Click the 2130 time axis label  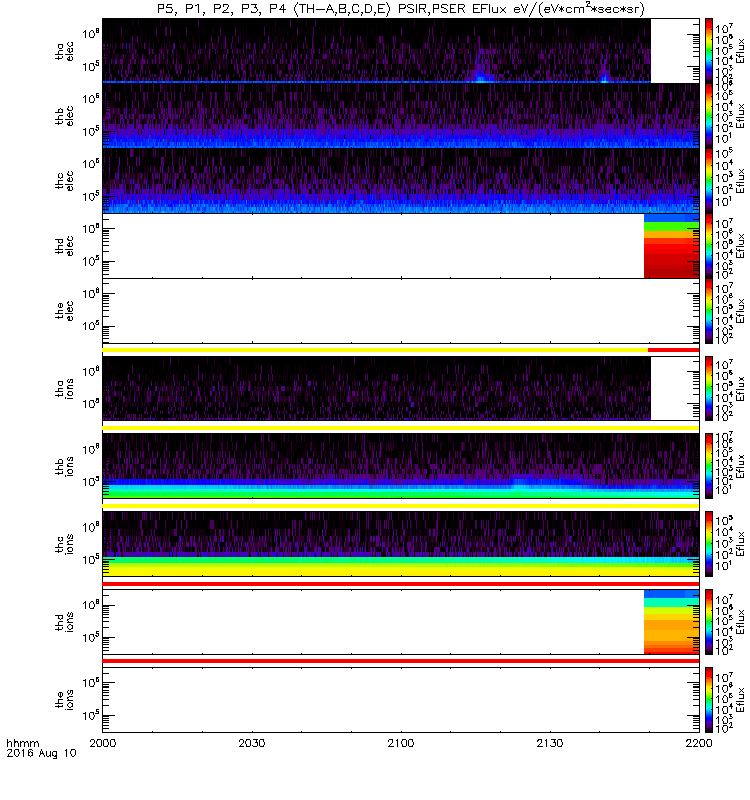[549, 743]
